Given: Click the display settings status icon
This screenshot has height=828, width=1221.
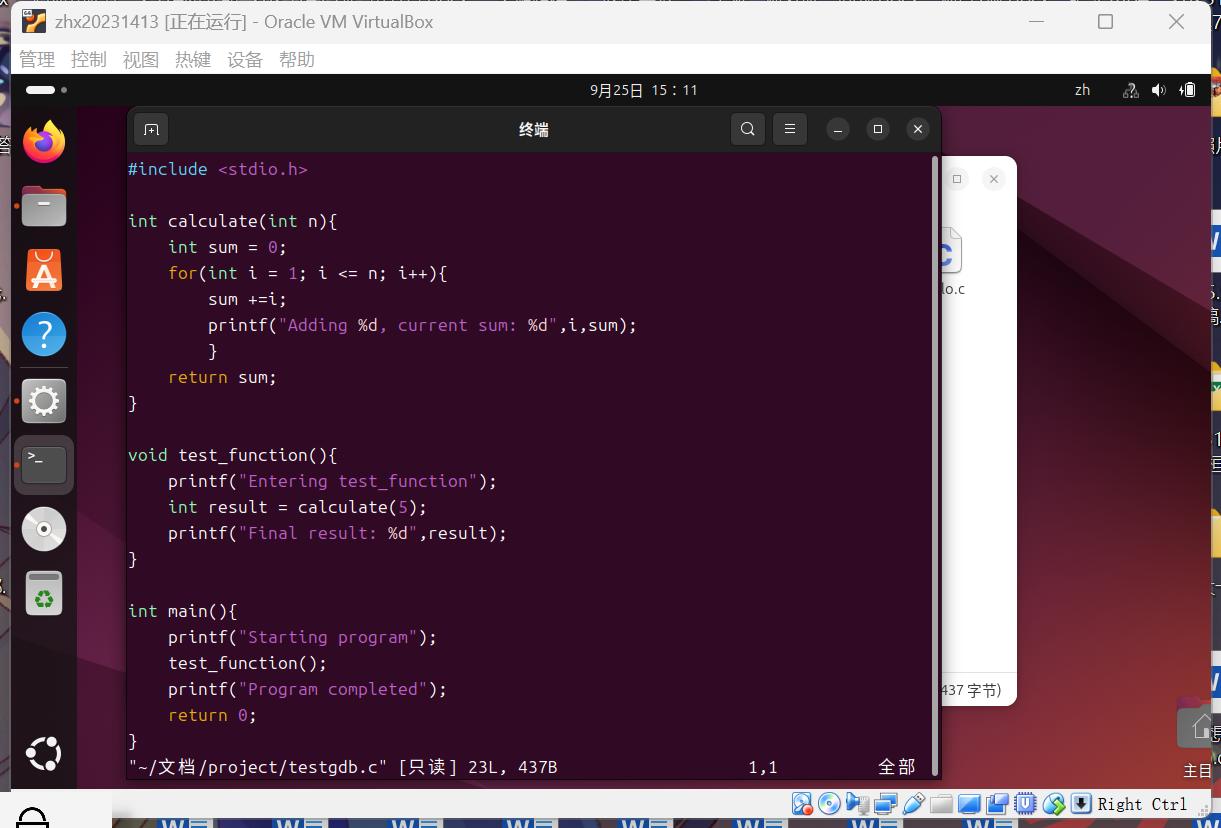Looking at the screenshot, I should click(x=968, y=804).
